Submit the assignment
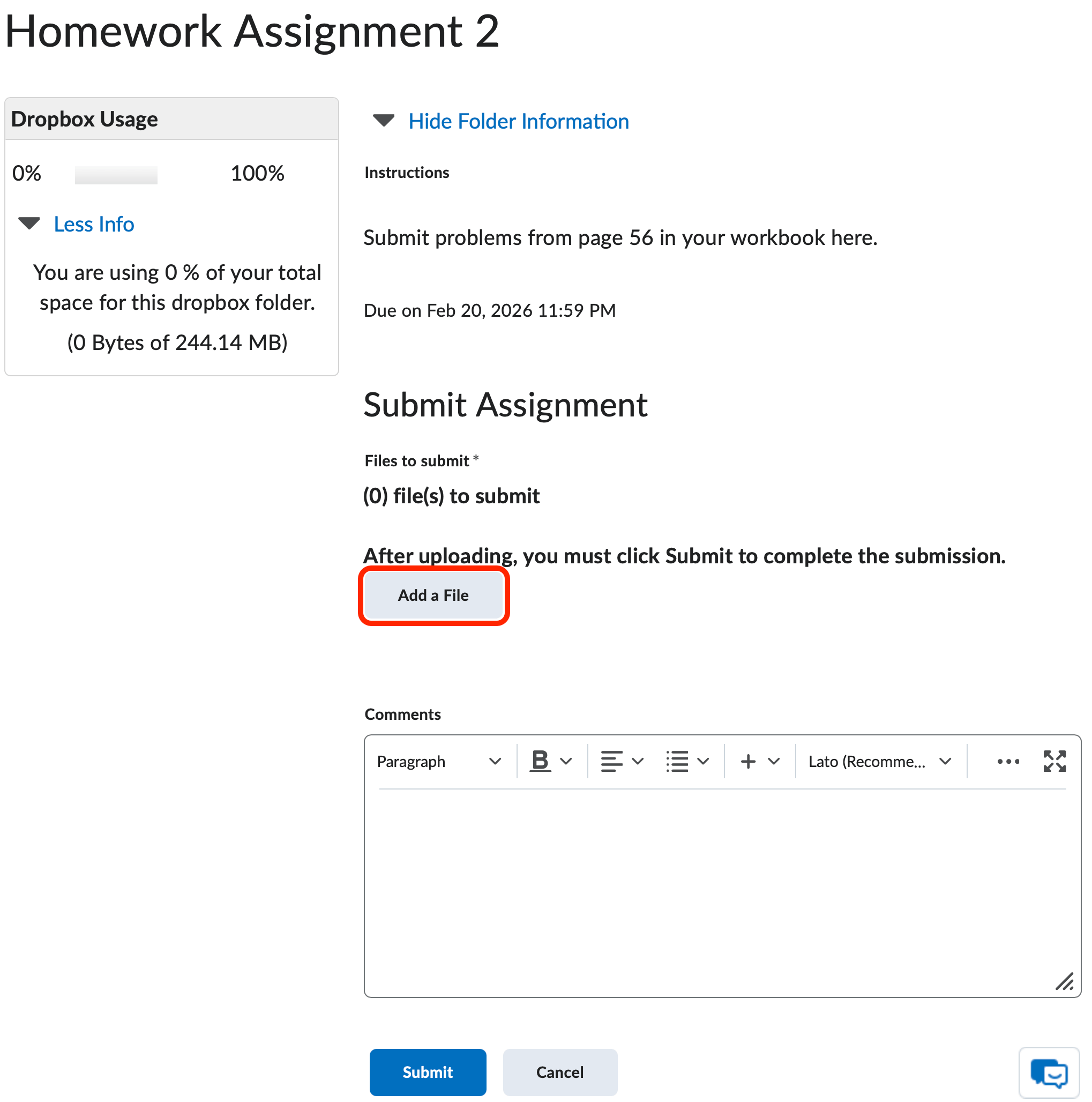This screenshot has height=1102, width=1092. (427, 1071)
